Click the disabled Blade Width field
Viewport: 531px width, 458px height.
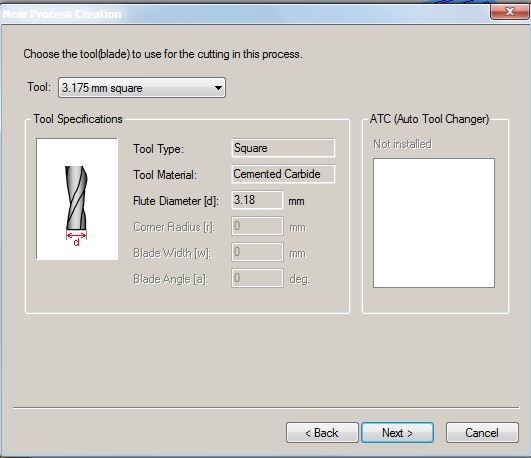point(257,252)
